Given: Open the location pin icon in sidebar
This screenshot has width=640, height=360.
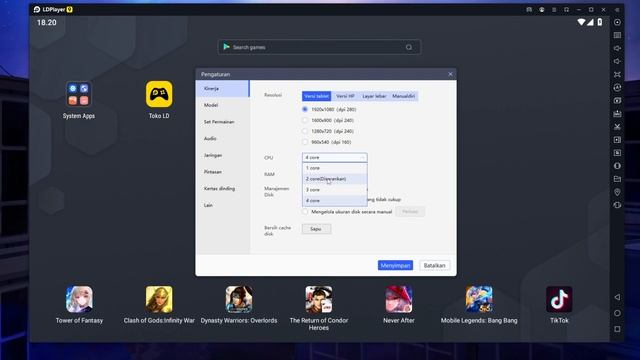Looking at the screenshot, I should point(617,192).
